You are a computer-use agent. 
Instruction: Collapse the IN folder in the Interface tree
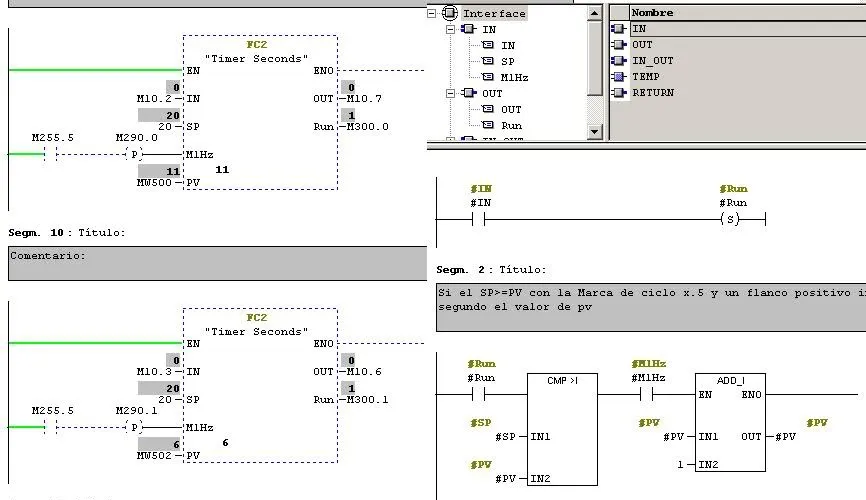451,29
